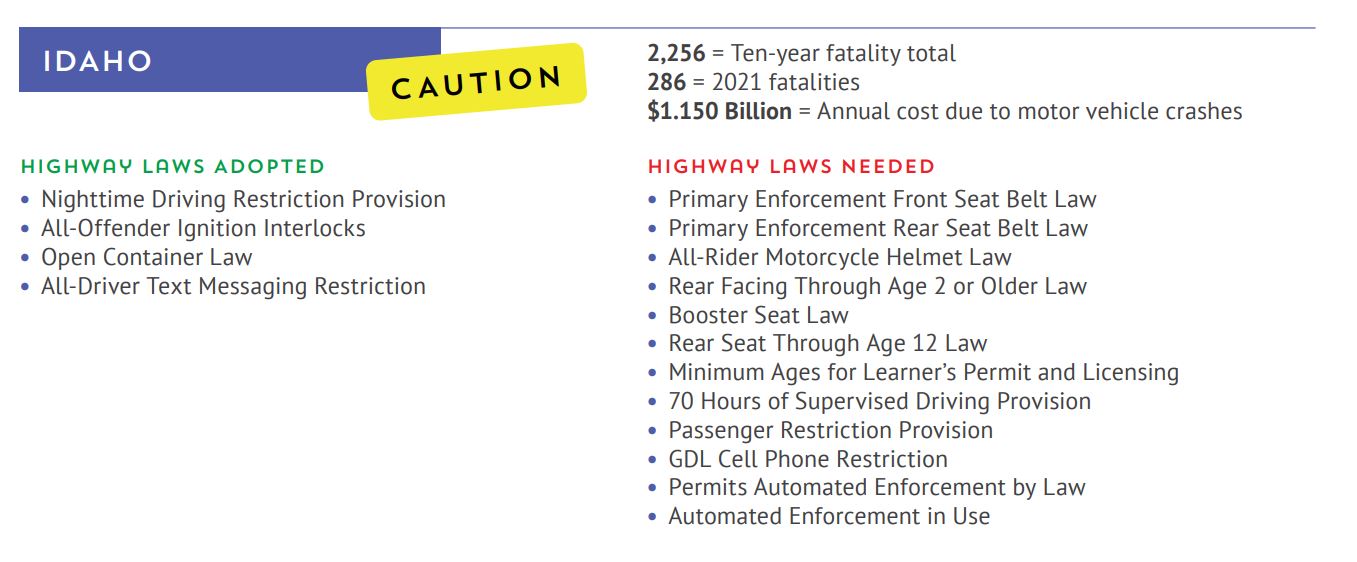Select All-Offender Ignition Interlocks item
The image size is (1357, 562).
pyautogui.click(x=203, y=229)
